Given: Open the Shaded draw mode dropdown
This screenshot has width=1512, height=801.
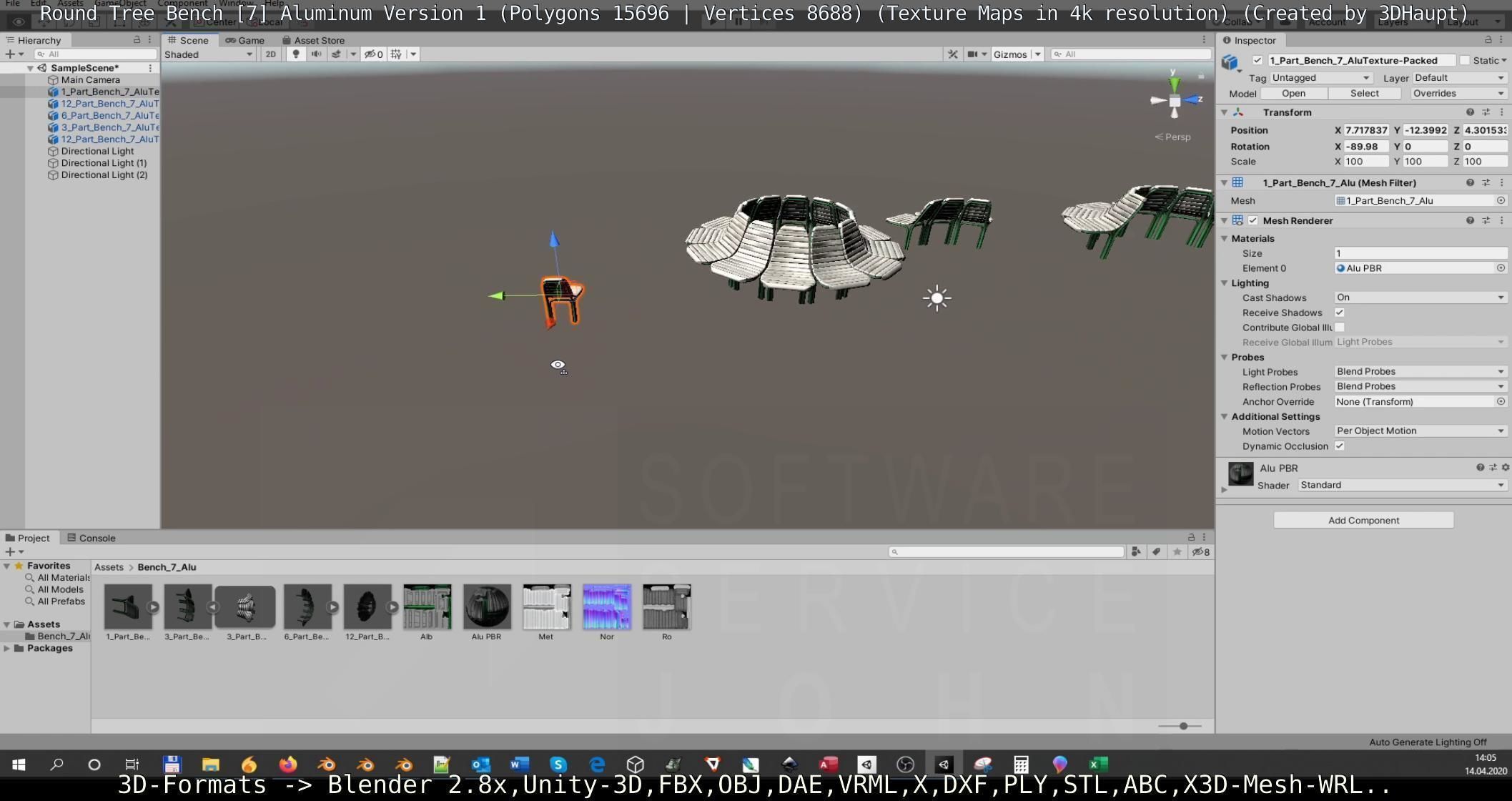Looking at the screenshot, I should [x=208, y=54].
